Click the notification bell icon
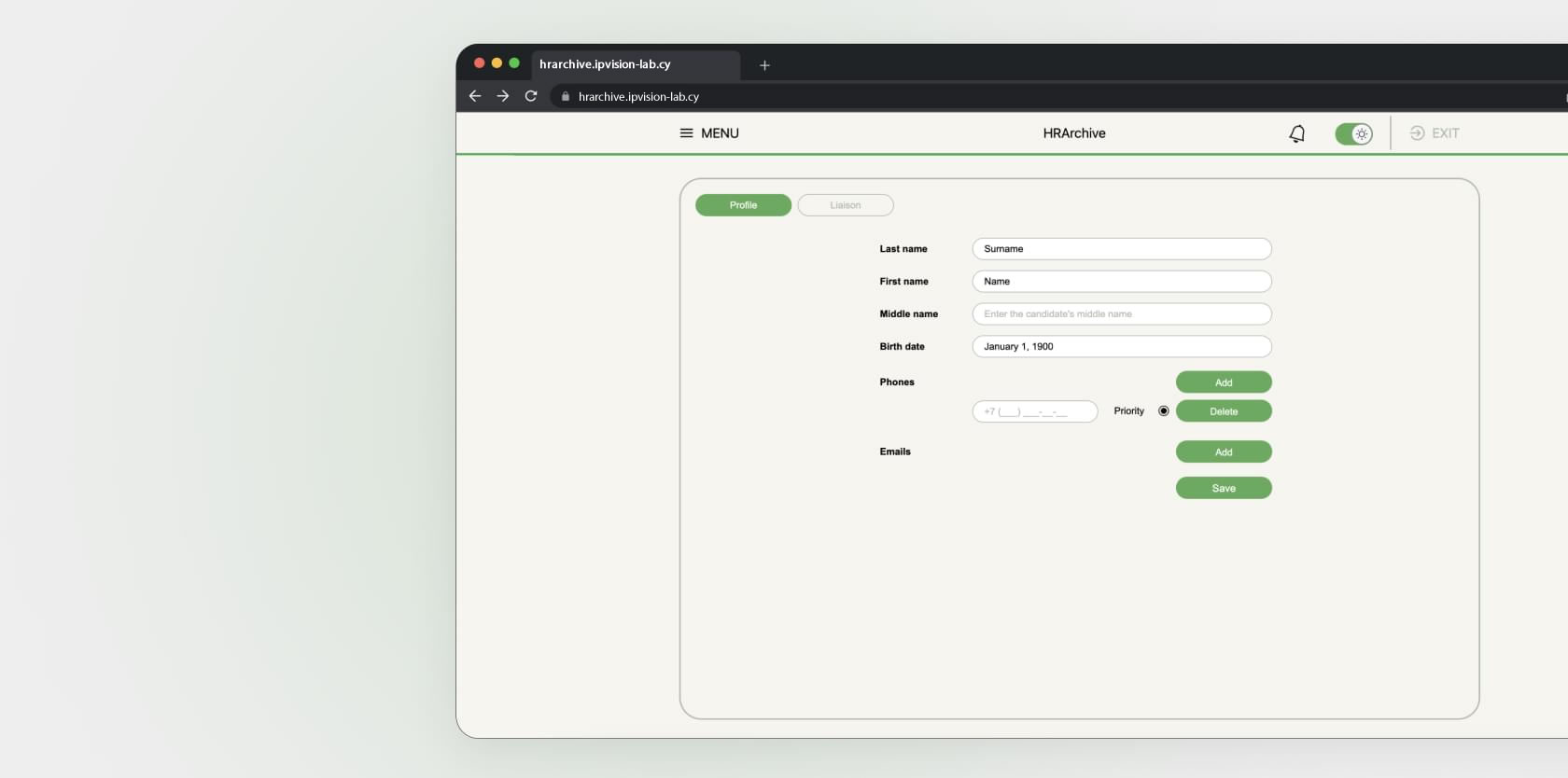 (1296, 134)
